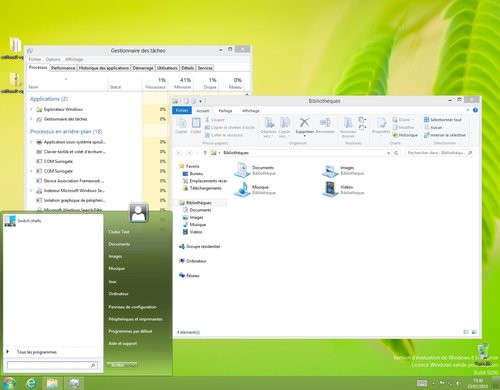Viewport: 500px width, 390px height.
Task: Switch to large icons view in Explorer status bar
Action: pyautogui.click(x=474, y=332)
